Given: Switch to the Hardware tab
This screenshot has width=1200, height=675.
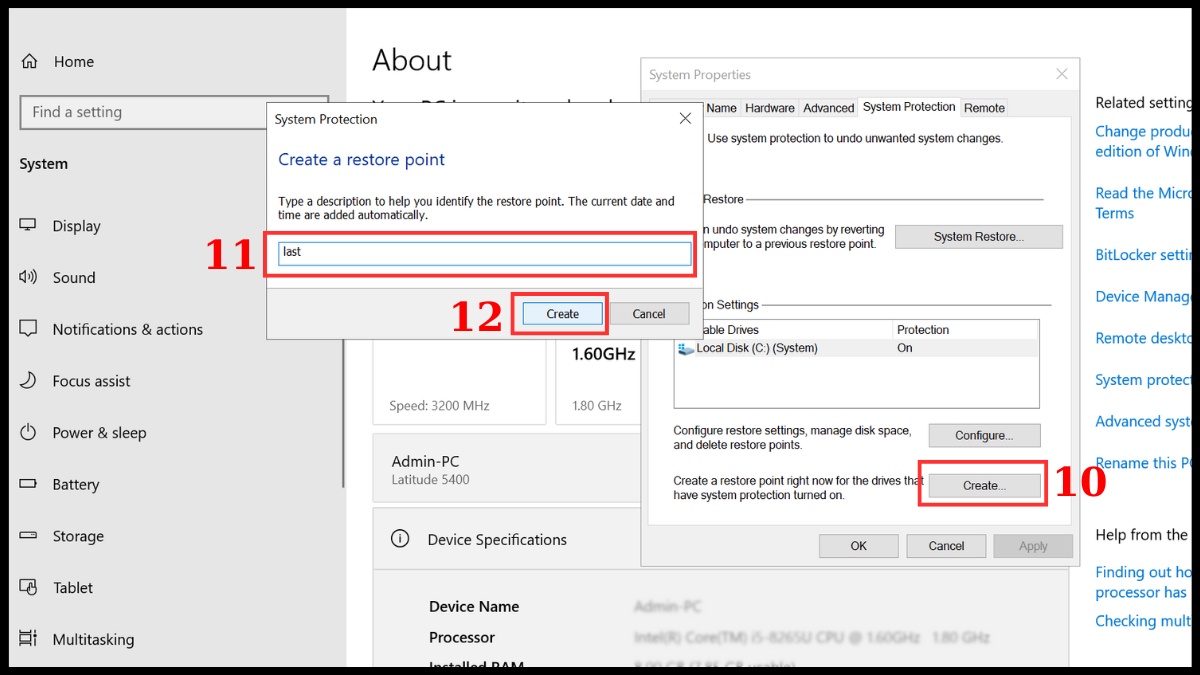Looking at the screenshot, I should click(770, 108).
